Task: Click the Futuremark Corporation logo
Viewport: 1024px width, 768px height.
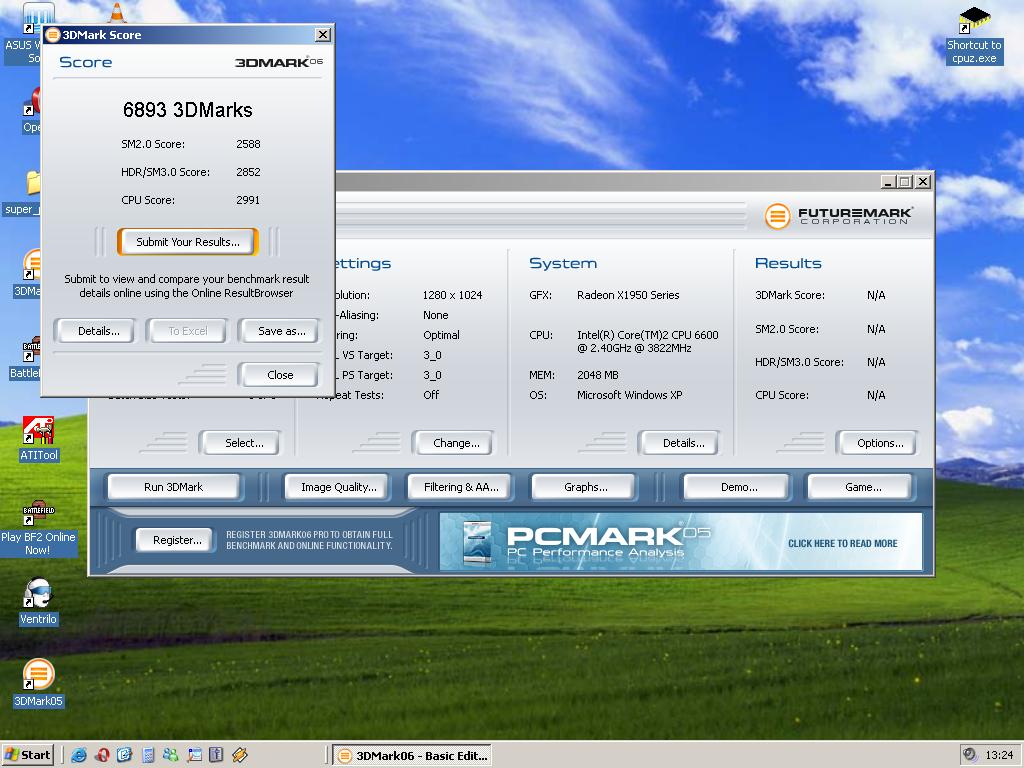Action: click(839, 216)
